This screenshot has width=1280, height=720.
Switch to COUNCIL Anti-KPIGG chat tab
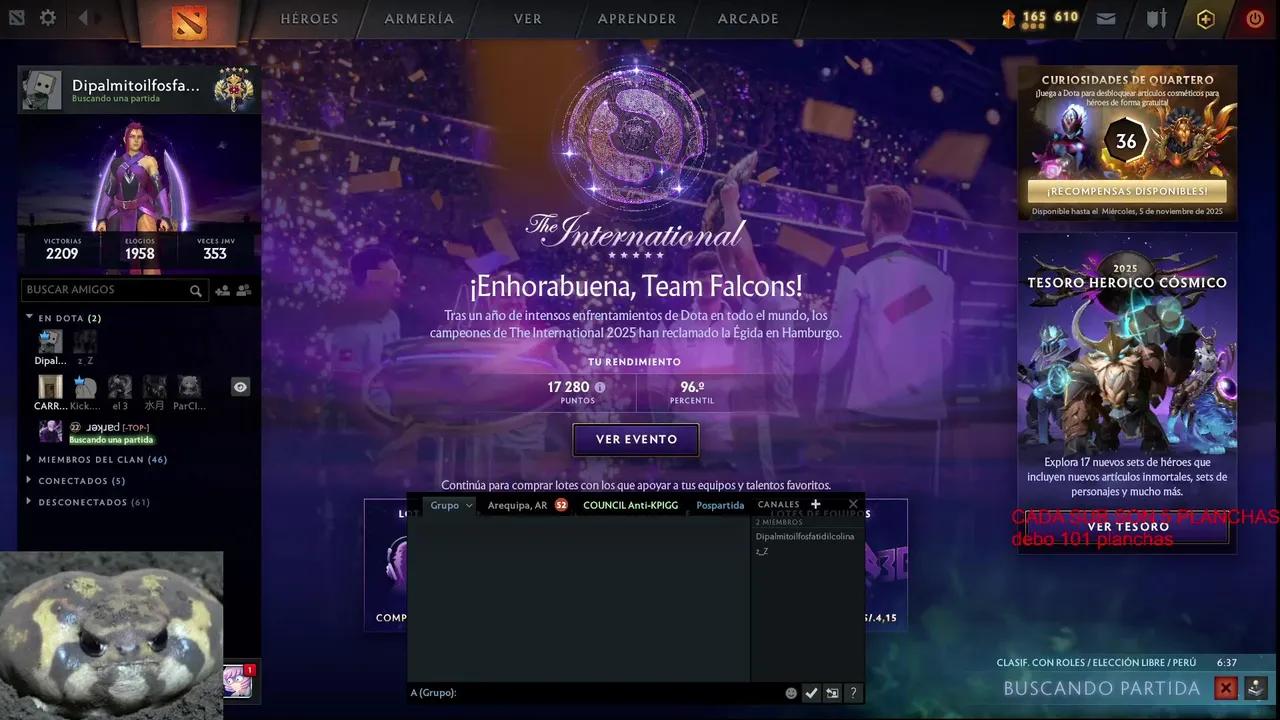(630, 505)
